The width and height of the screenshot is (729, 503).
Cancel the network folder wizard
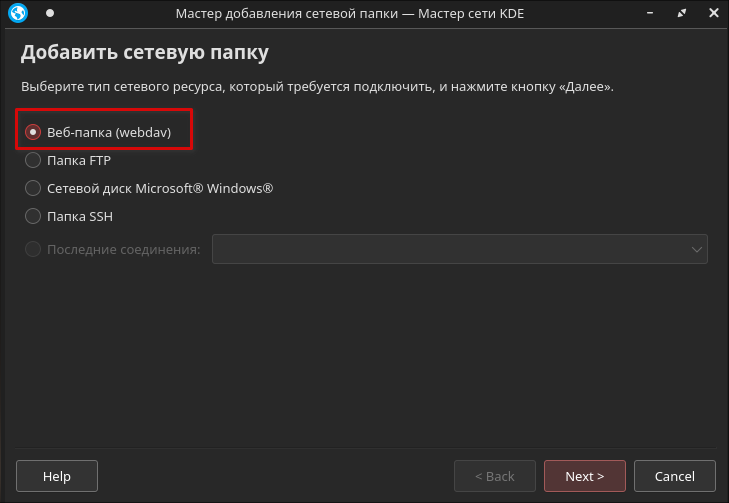[674, 476]
